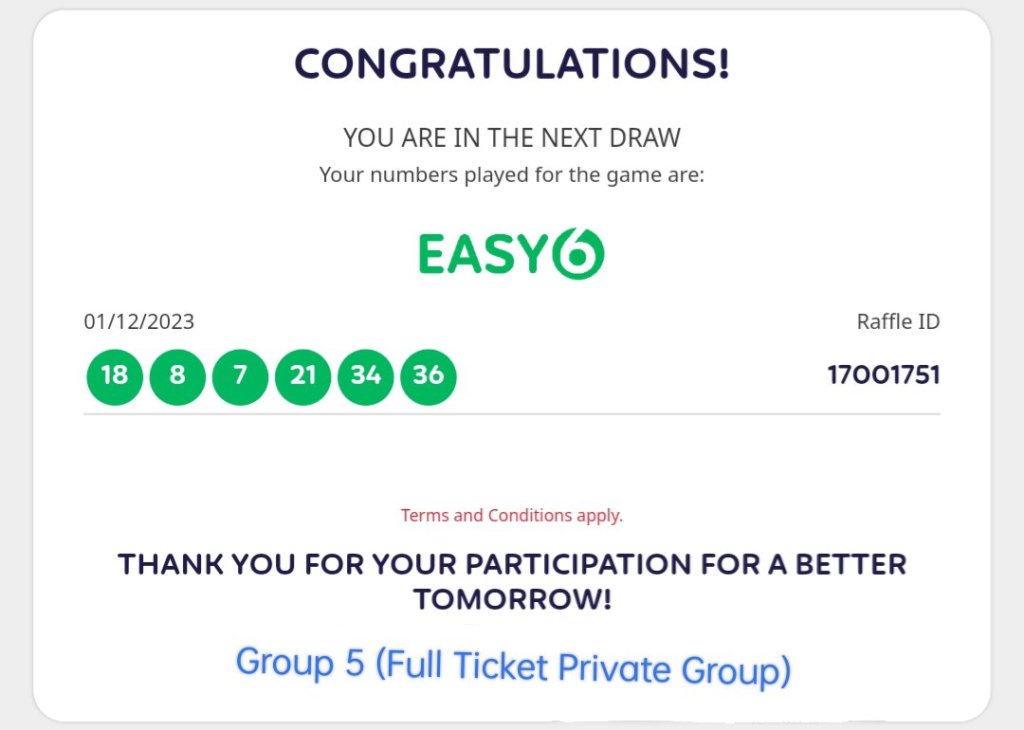Viewport: 1024px width, 730px height.
Task: Click the green number 18 ball
Action: tap(115, 376)
